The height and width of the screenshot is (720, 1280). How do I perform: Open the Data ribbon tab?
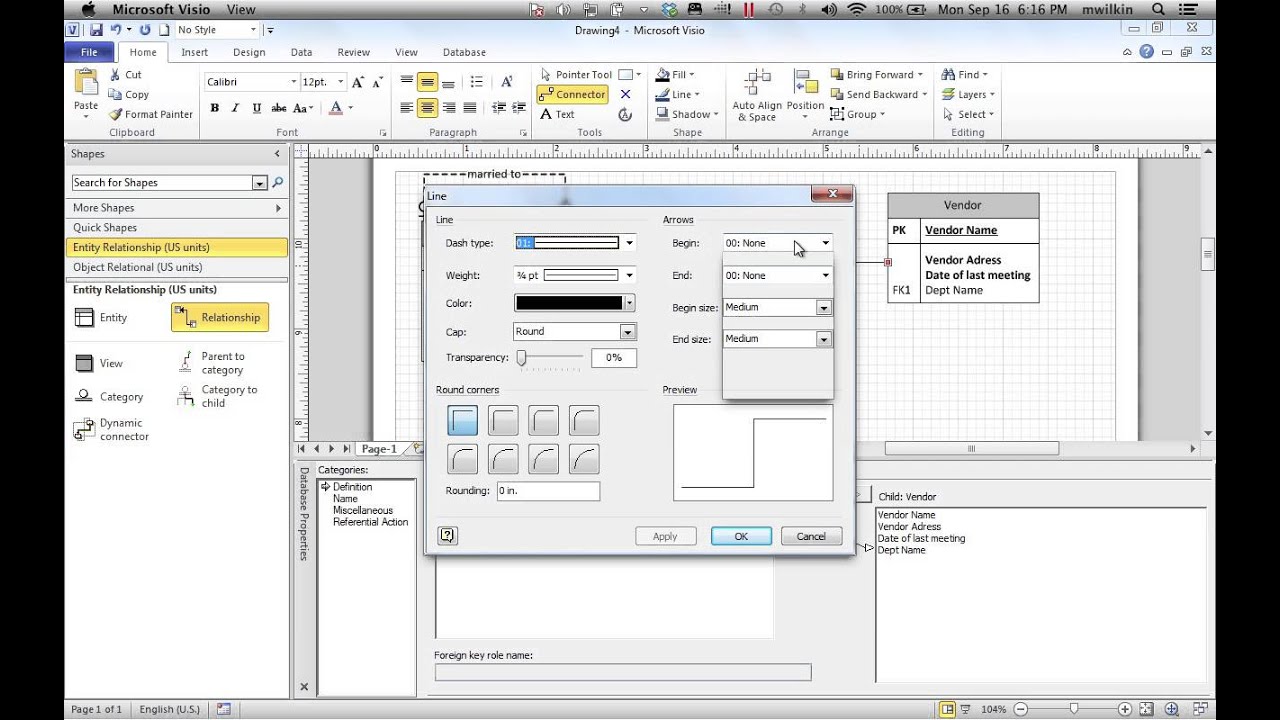(301, 52)
